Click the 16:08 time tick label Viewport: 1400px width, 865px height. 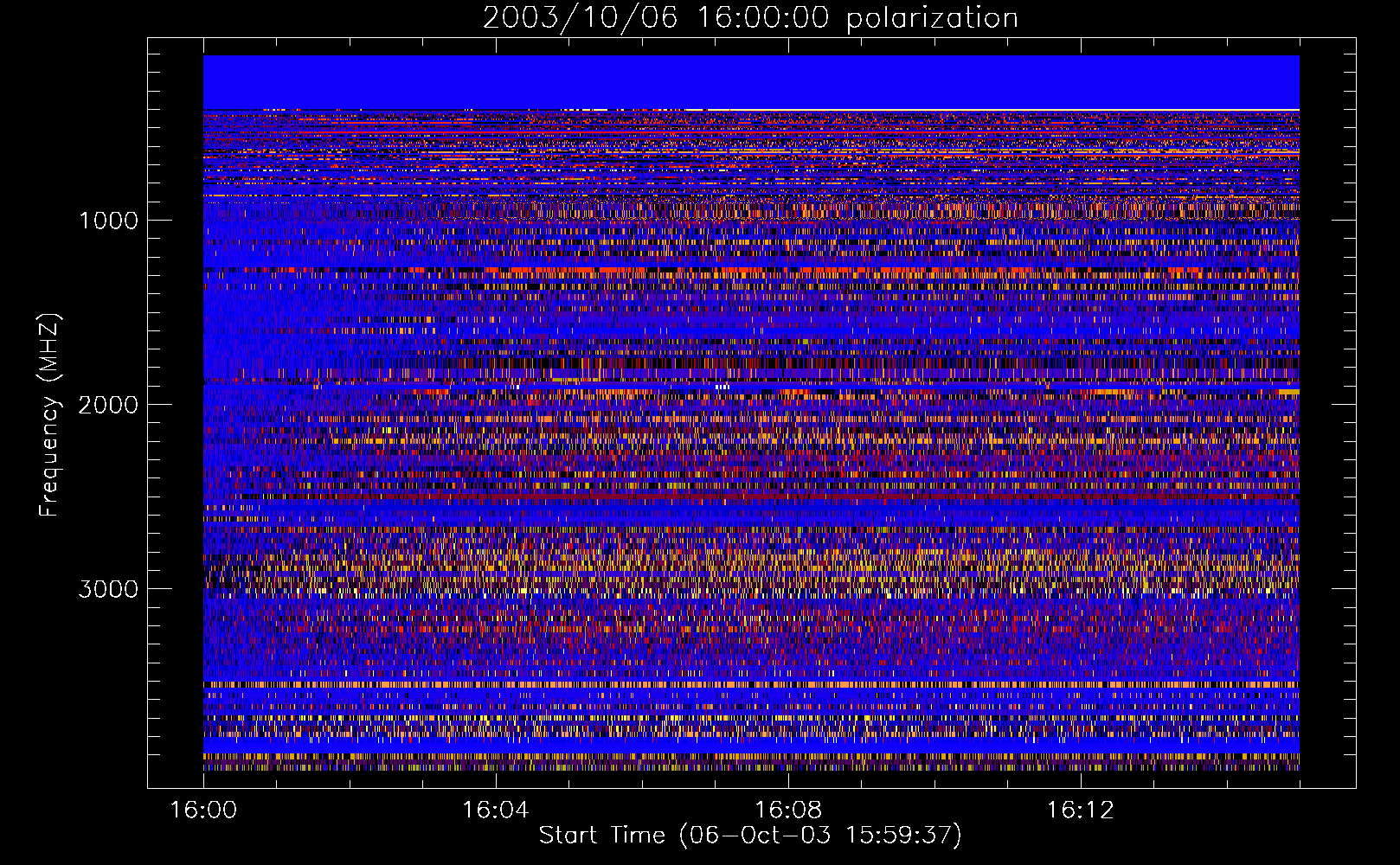click(787, 811)
